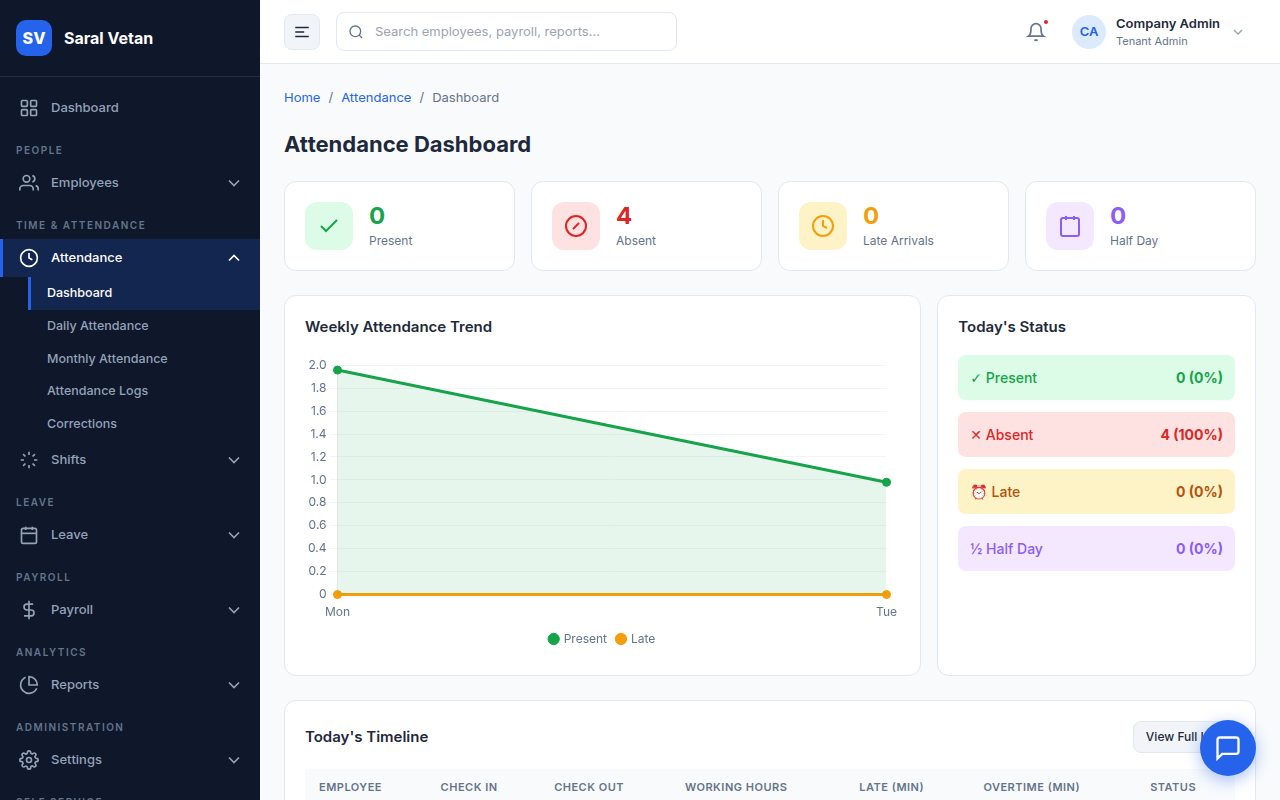Image resolution: width=1280 pixels, height=800 pixels.
Task: Expand the Employees menu chevron
Action: click(234, 183)
